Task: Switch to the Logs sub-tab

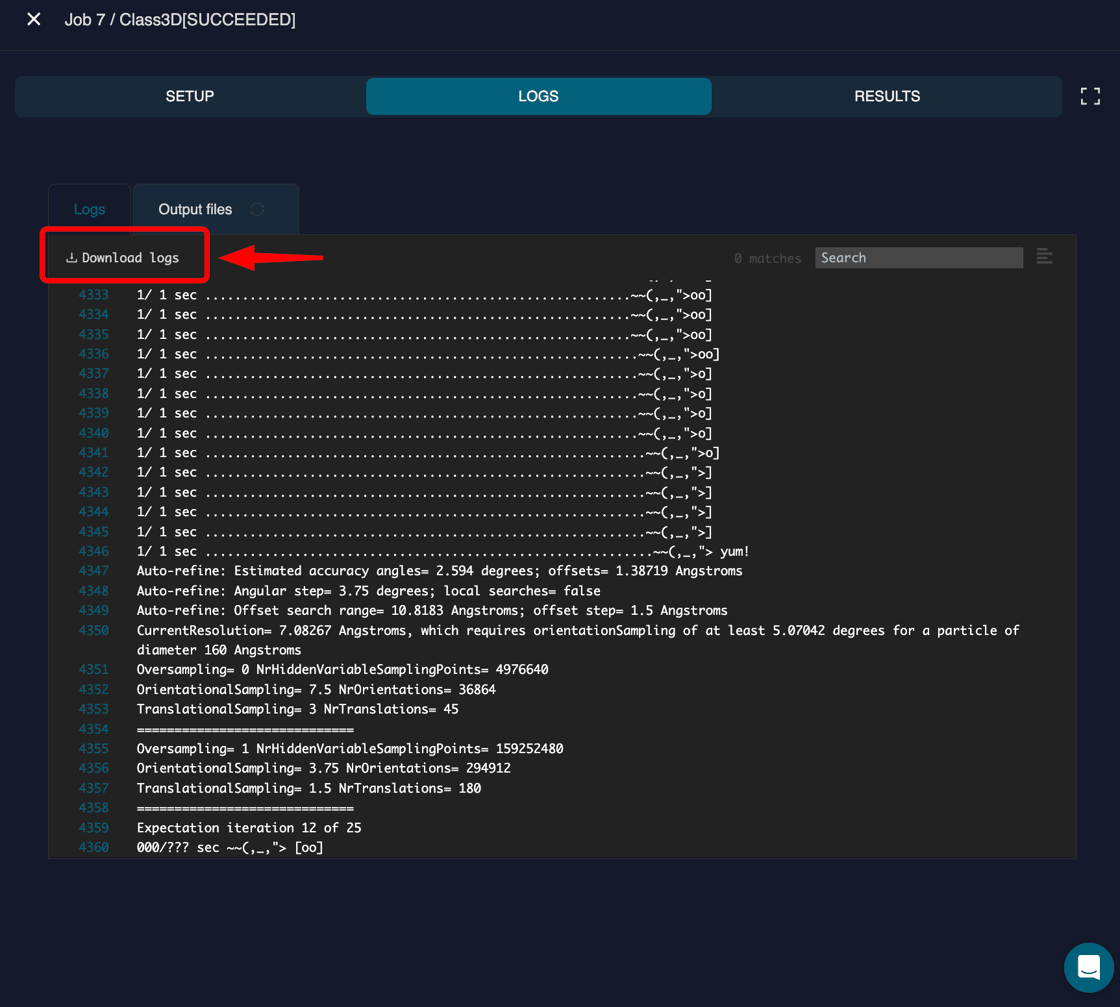Action: coord(89,209)
